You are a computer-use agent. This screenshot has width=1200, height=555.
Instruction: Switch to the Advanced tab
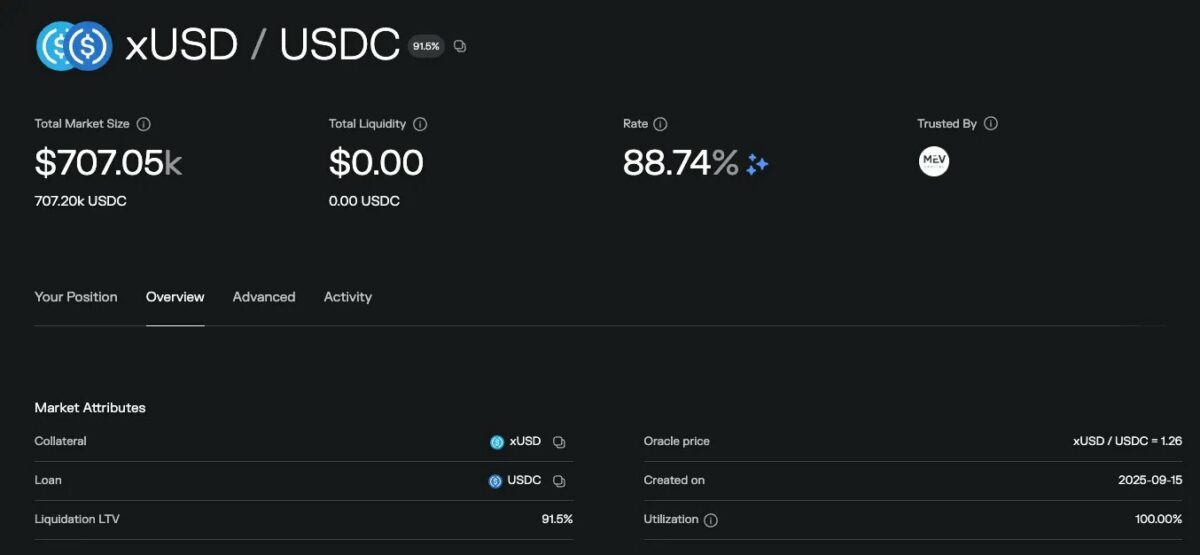264,297
